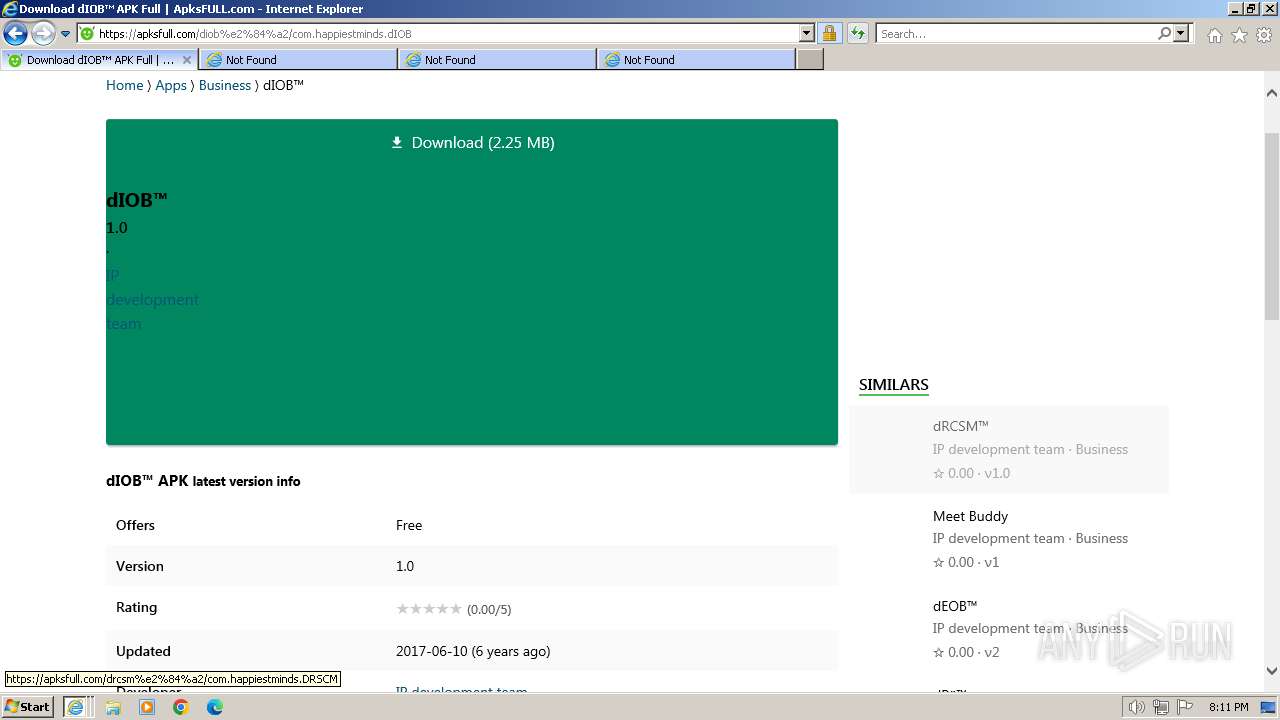This screenshot has height=720, width=1280.
Task: Switch to the second Not Found tab
Action: (497, 60)
